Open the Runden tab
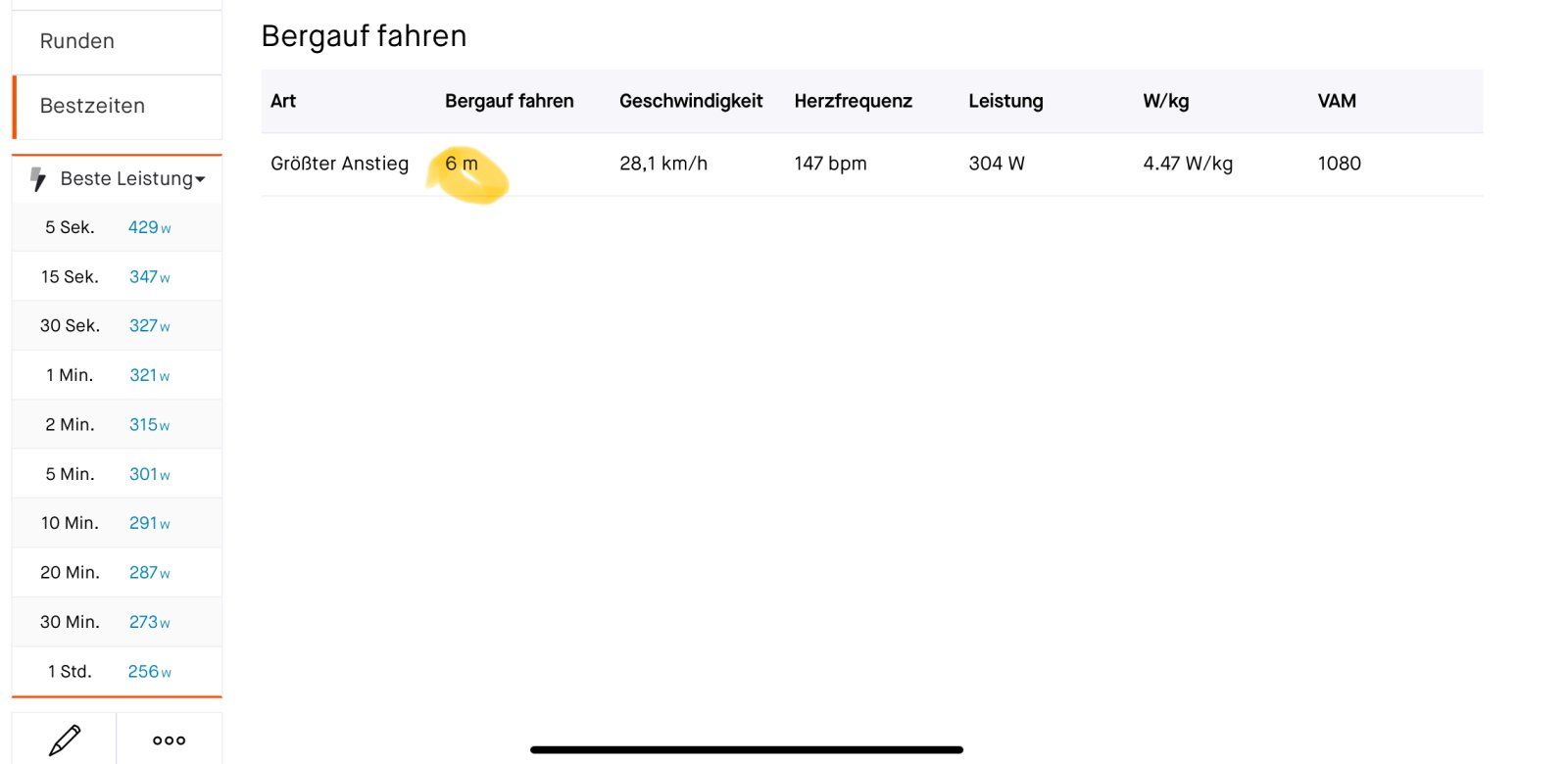1568x764 pixels. (117, 41)
